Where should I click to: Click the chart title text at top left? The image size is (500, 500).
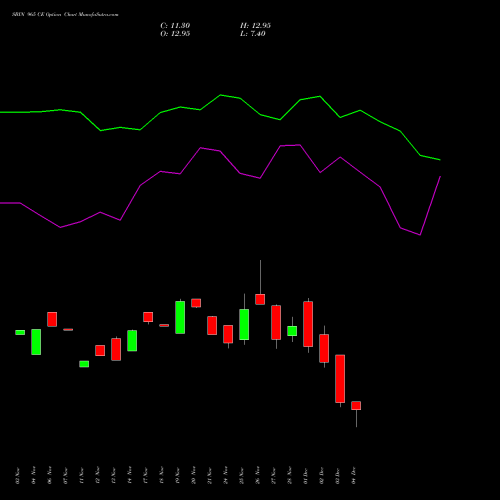[65, 15]
